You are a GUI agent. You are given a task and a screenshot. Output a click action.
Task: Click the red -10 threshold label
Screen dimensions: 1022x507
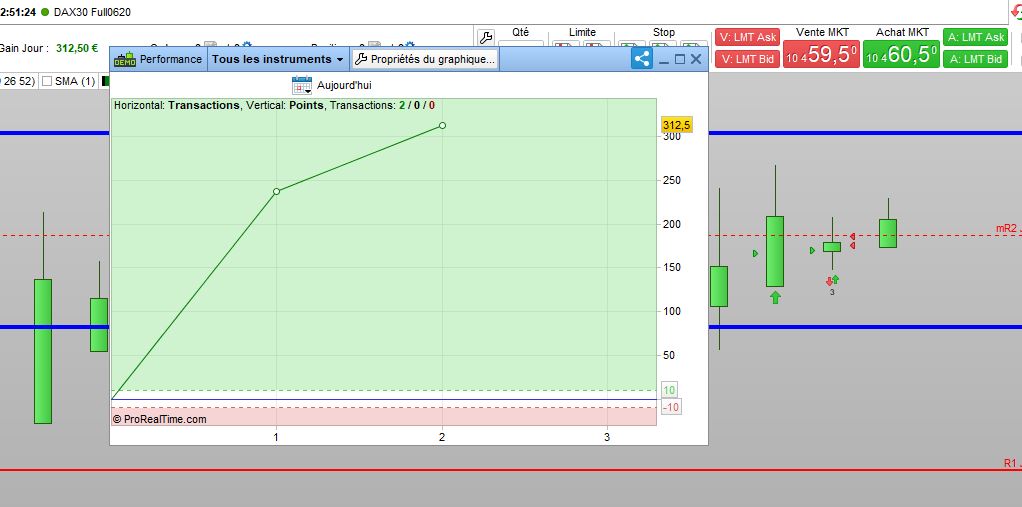671,407
